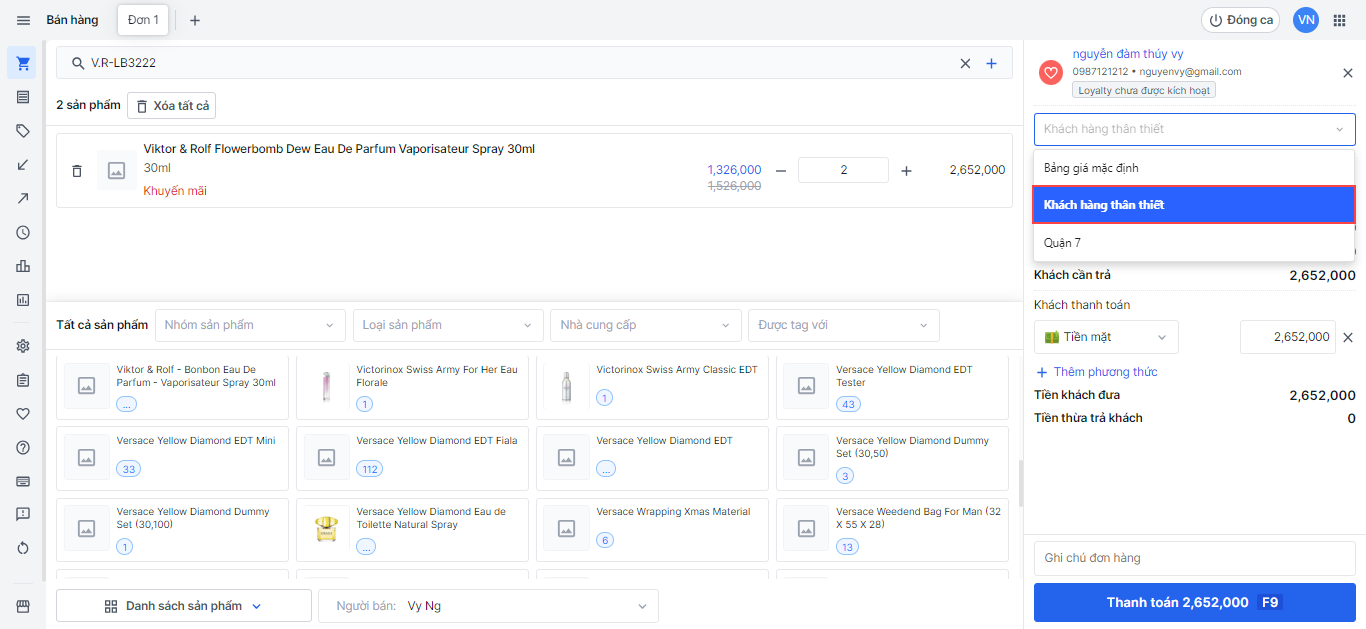Screen dimensions: 1366x629
Task: Open the settings gear in sidebar
Action: pyautogui.click(x=23, y=346)
